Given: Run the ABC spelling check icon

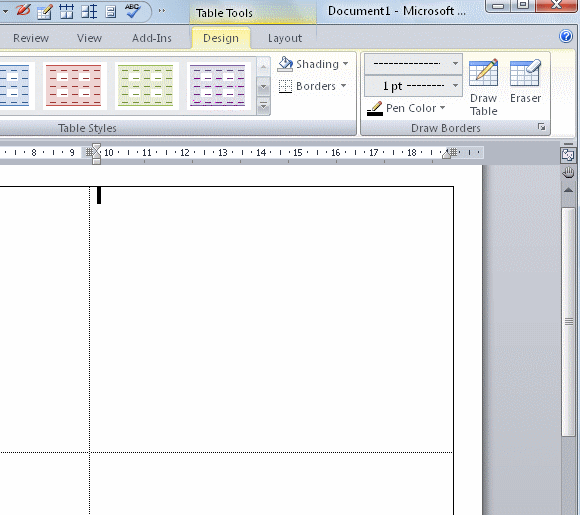Looking at the screenshot, I should [132, 10].
